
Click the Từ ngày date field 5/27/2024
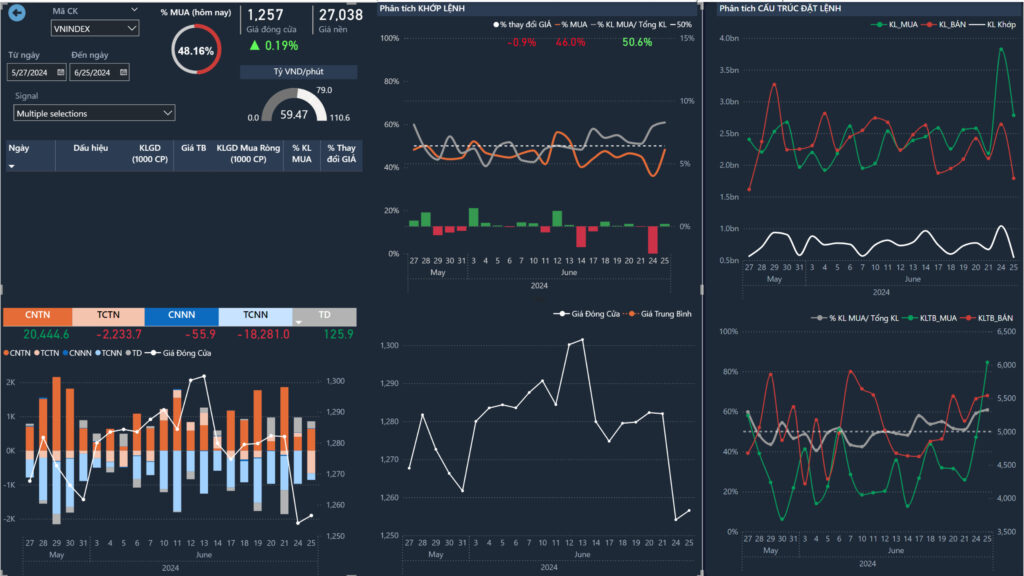32,72
